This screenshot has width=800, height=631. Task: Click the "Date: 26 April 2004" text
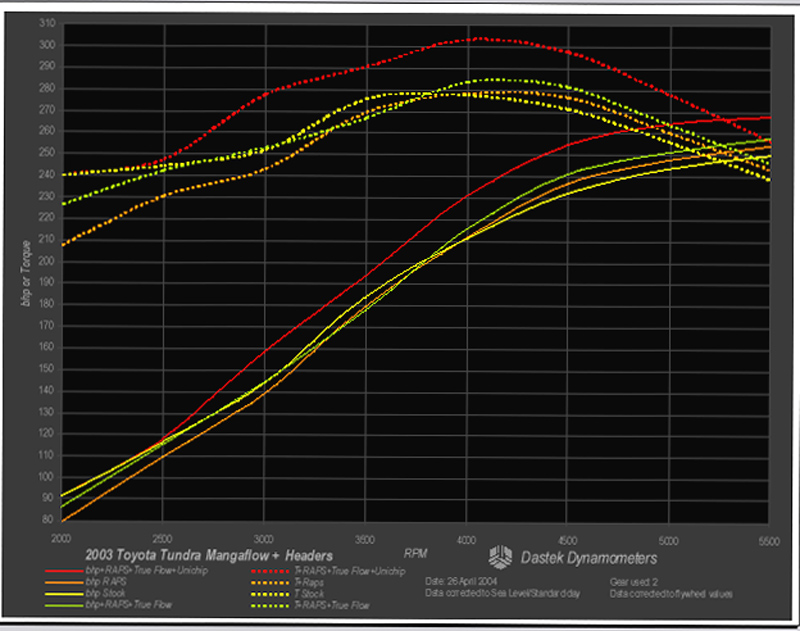461,581
